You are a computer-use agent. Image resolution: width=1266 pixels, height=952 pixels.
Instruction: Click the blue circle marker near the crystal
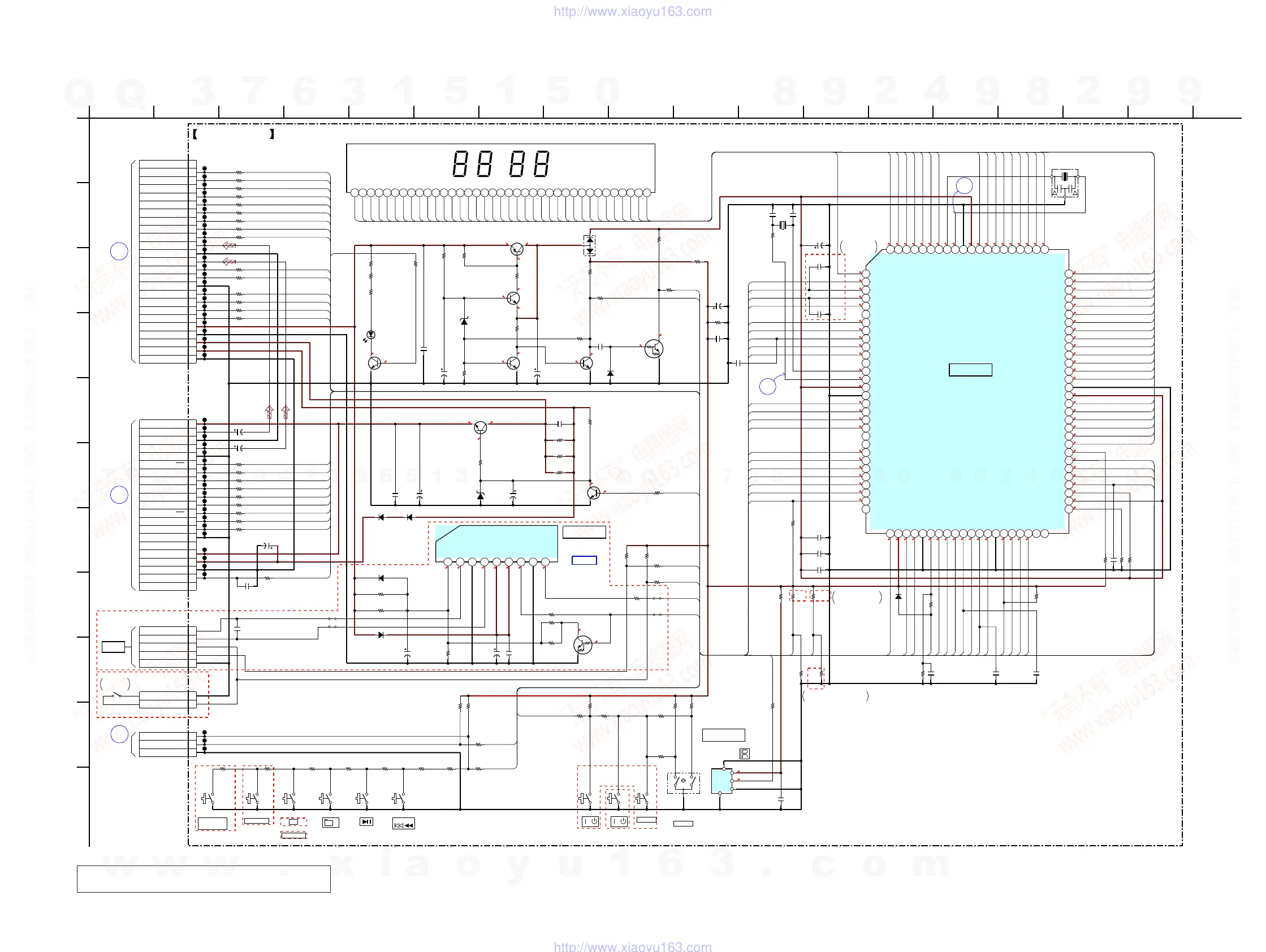point(964,185)
